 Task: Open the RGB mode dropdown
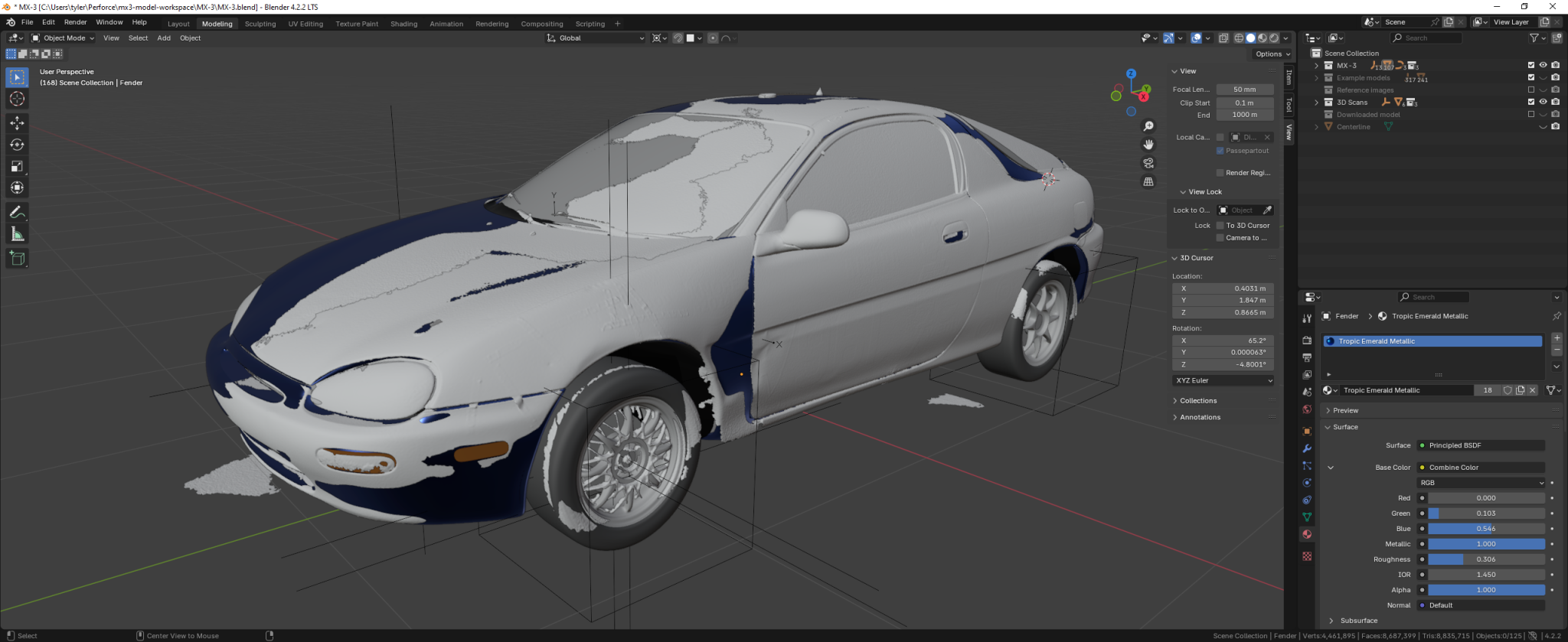pos(1481,483)
